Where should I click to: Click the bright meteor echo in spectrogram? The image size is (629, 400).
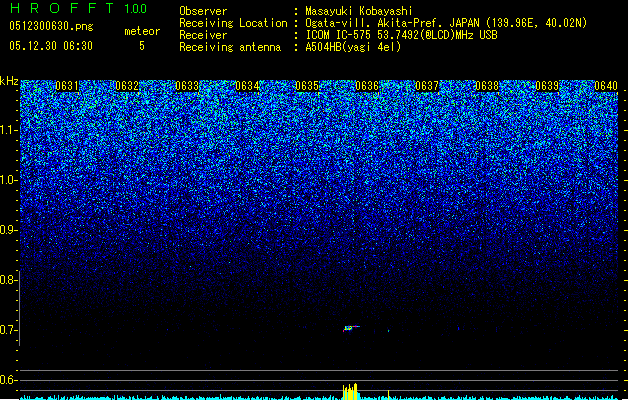coord(351,328)
